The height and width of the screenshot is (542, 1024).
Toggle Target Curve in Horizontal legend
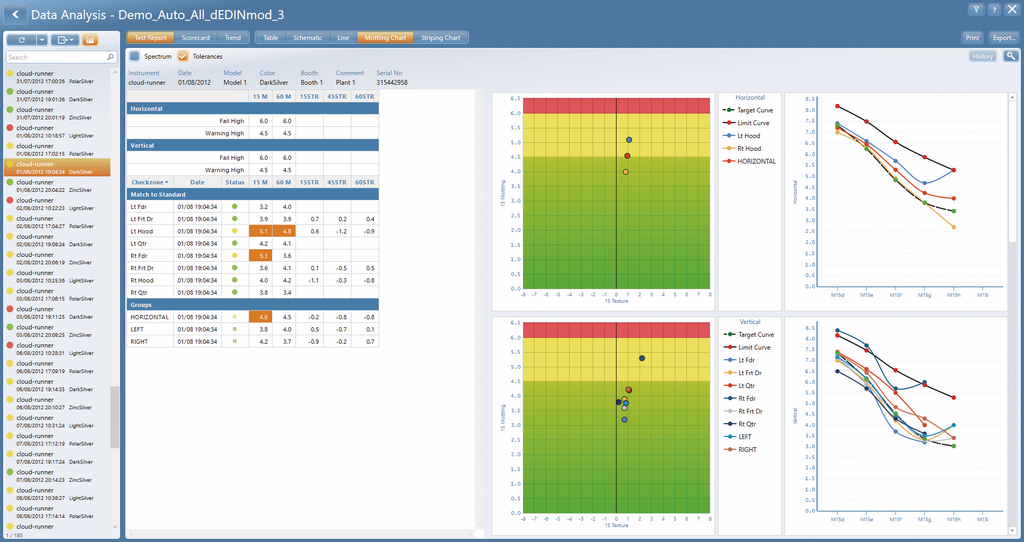tap(748, 110)
